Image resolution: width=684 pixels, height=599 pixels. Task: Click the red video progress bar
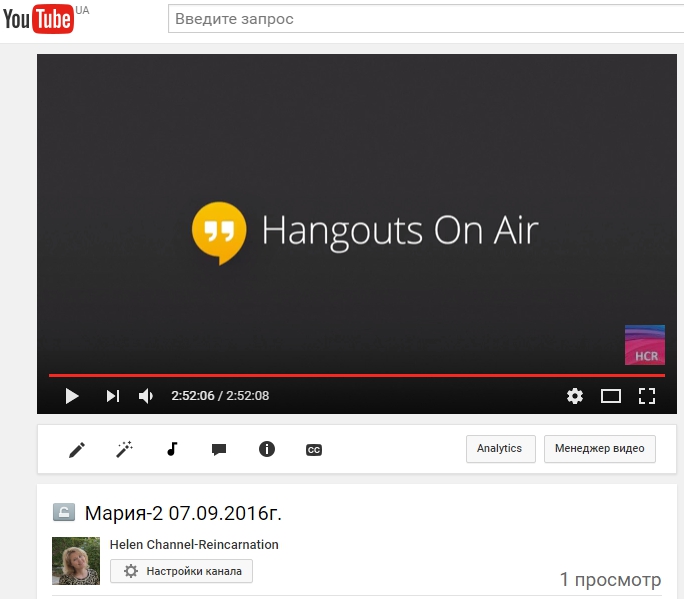356,375
